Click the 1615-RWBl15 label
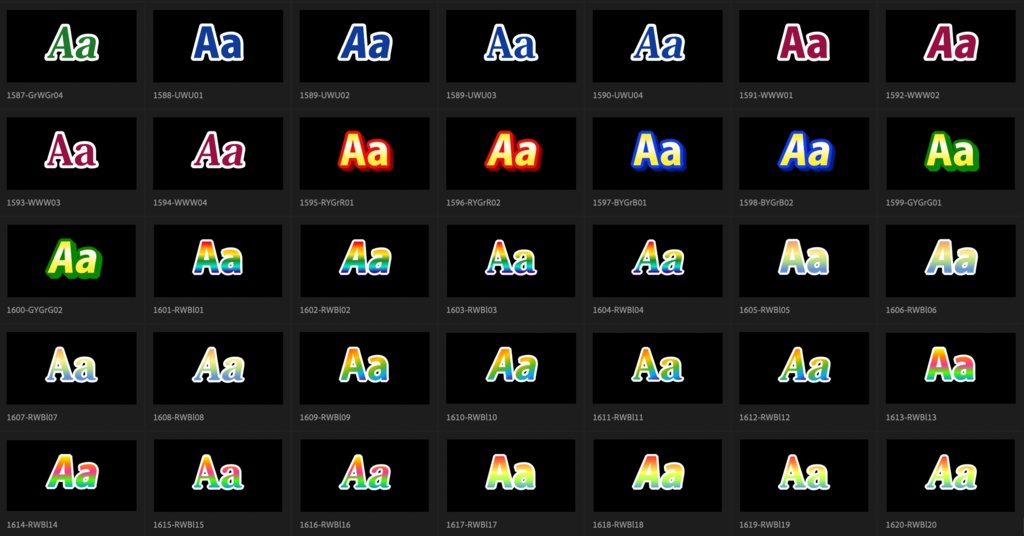This screenshot has width=1024, height=536. tap(178, 525)
